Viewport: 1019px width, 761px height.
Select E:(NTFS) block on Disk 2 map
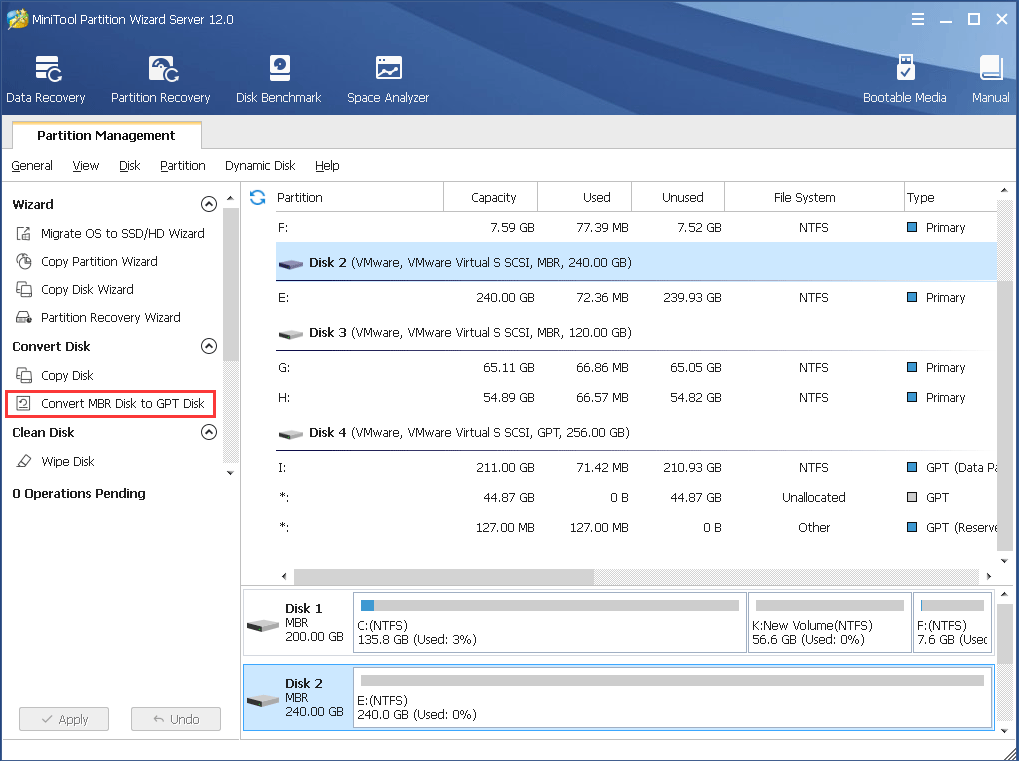[x=673, y=697]
